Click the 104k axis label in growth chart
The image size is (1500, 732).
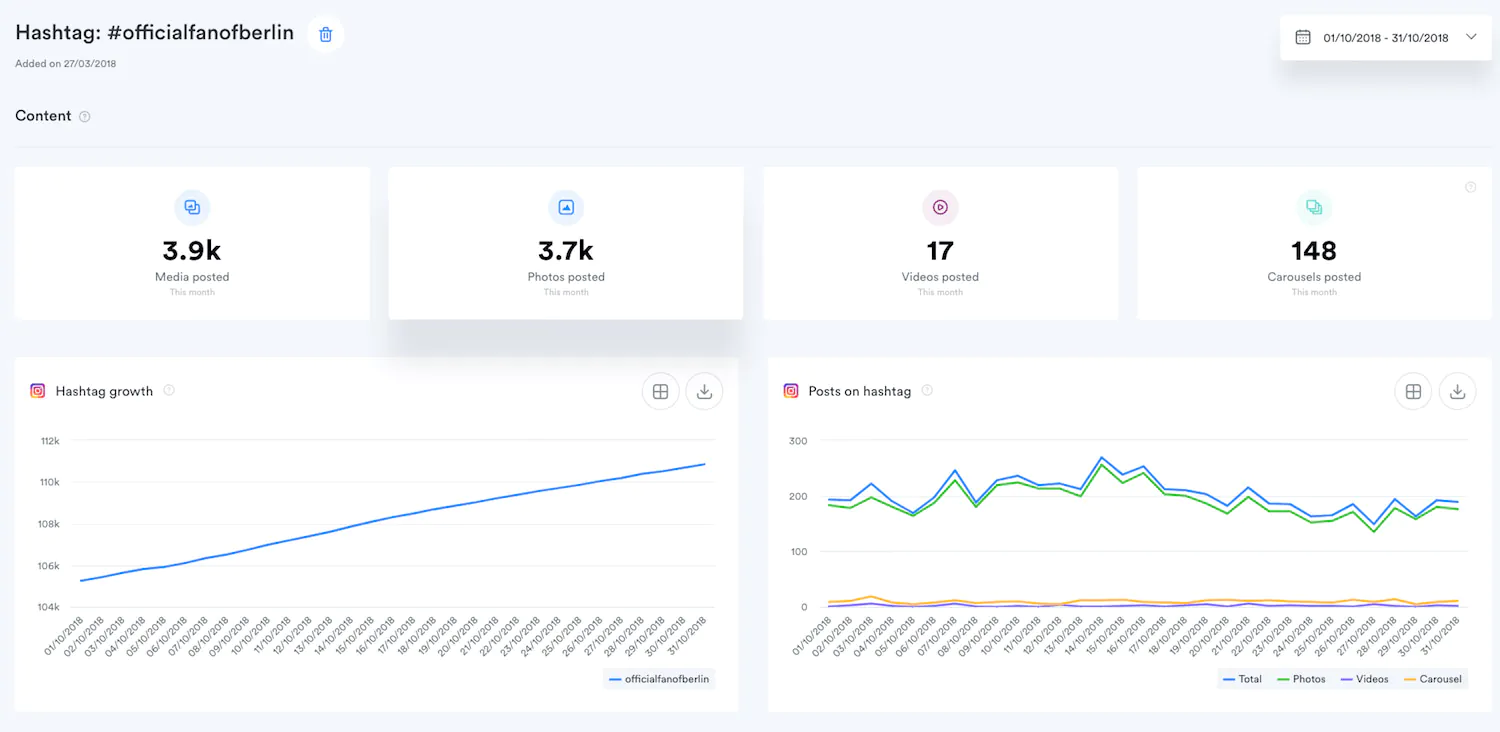point(50,608)
